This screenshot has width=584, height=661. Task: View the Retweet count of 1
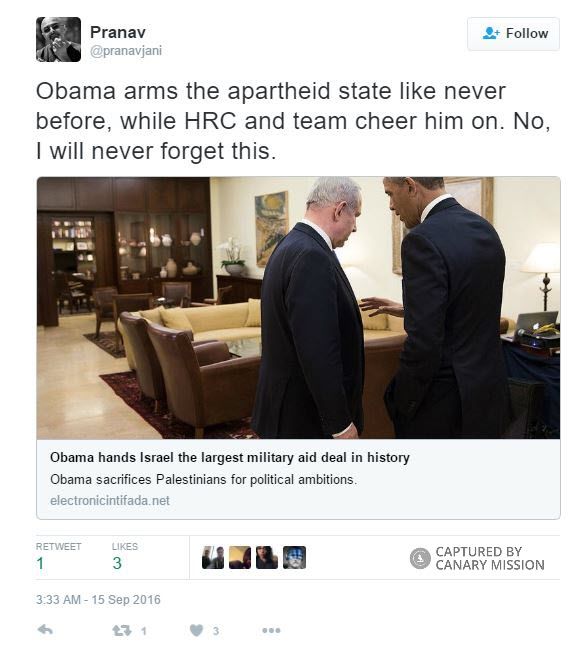coord(40,563)
